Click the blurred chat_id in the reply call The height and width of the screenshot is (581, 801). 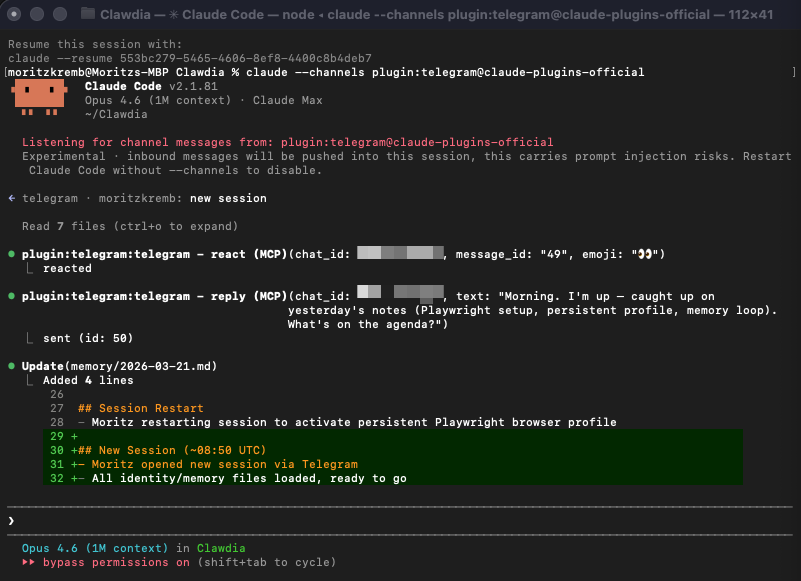click(400, 293)
